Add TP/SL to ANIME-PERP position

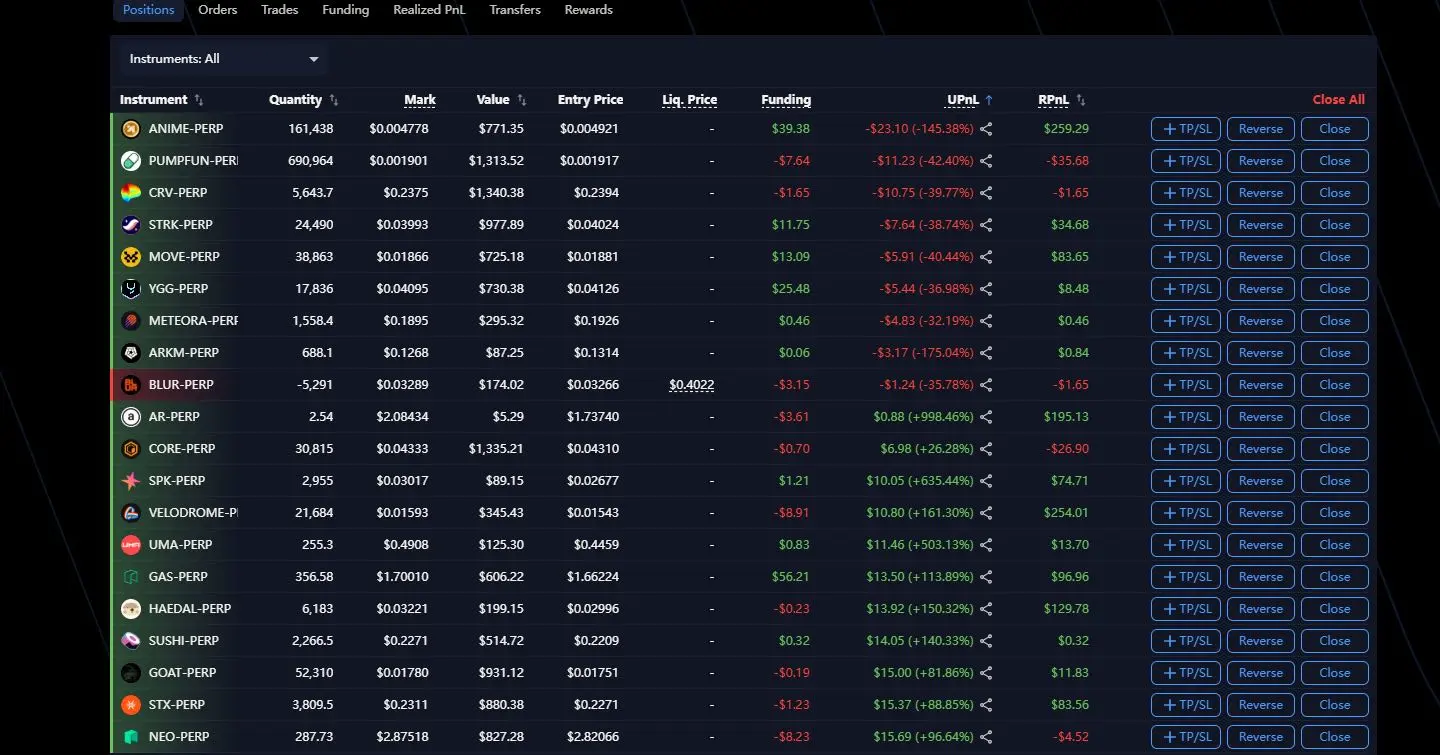tap(1186, 129)
